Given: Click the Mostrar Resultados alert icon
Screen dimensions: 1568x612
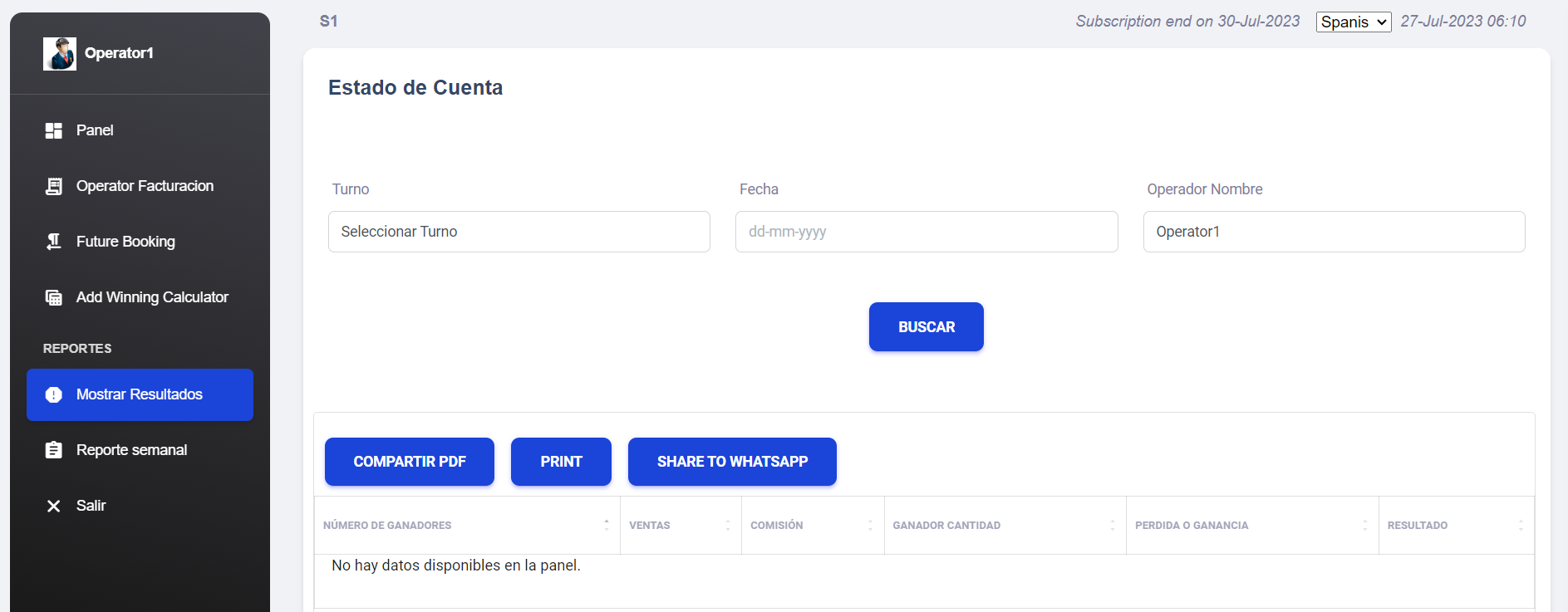Looking at the screenshot, I should coord(54,394).
